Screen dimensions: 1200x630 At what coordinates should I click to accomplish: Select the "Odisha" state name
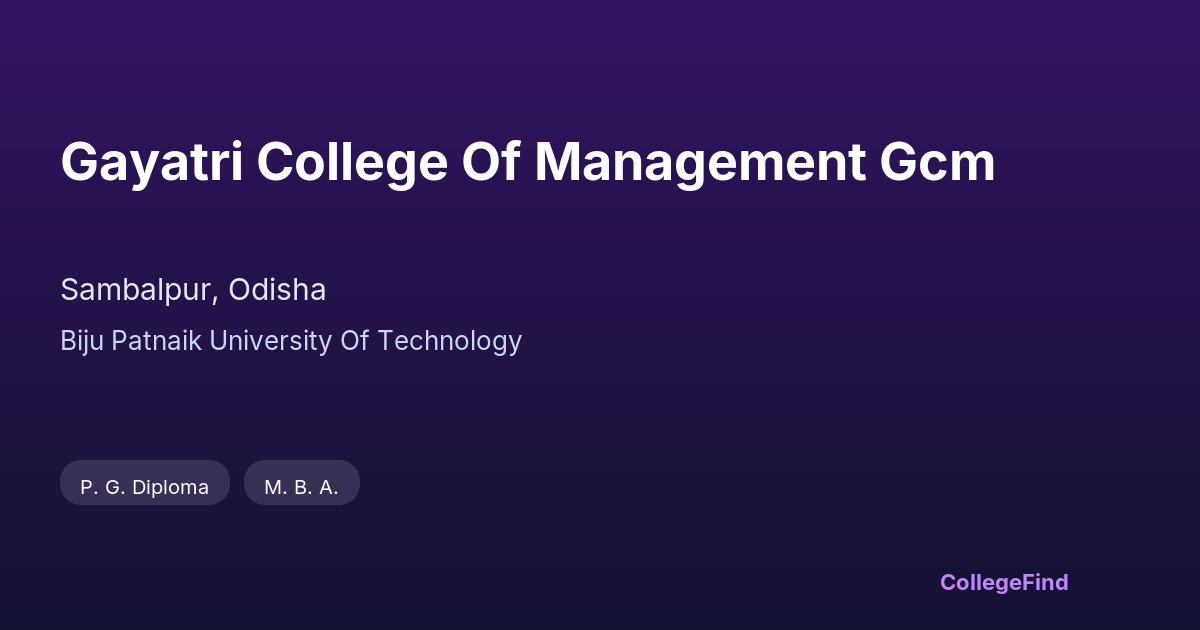point(277,290)
